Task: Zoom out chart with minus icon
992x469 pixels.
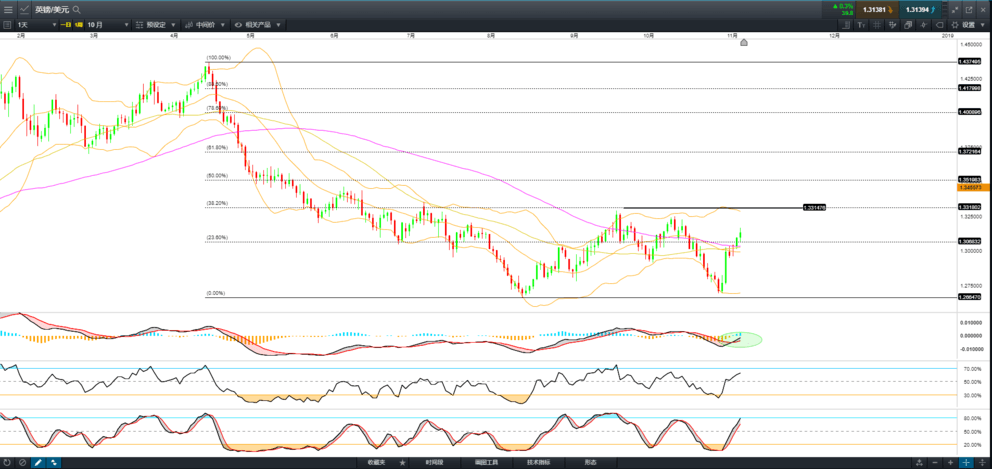Action: pos(935,463)
